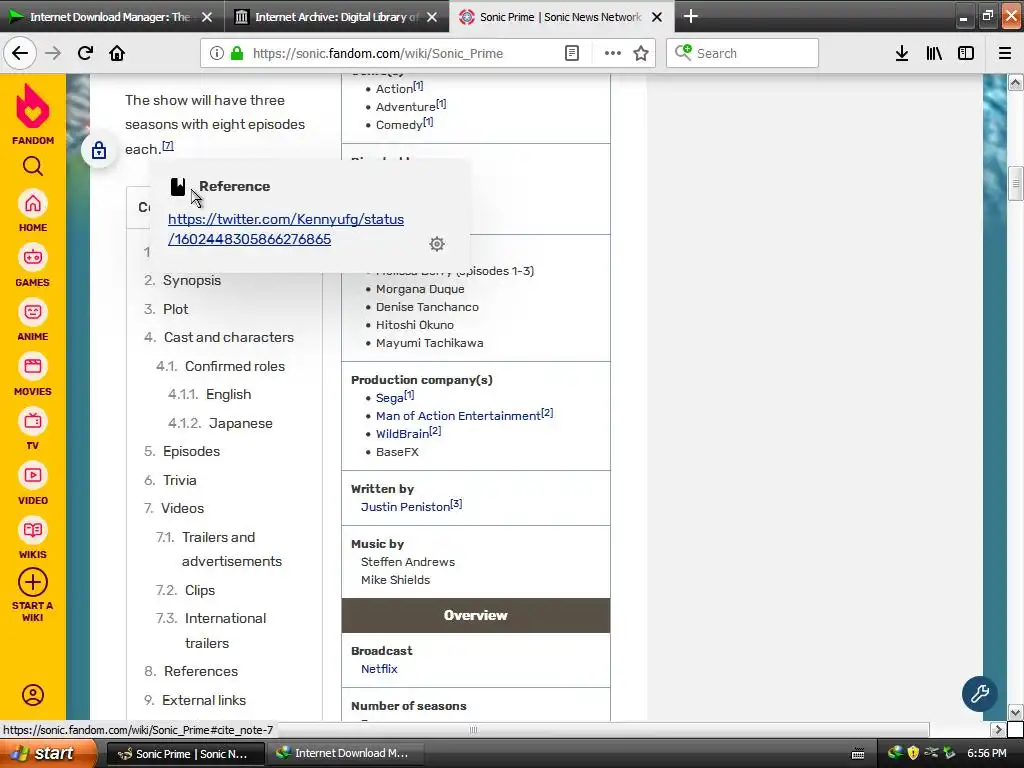
Task: Open Man of Action Entertainment link
Action: tap(458, 416)
